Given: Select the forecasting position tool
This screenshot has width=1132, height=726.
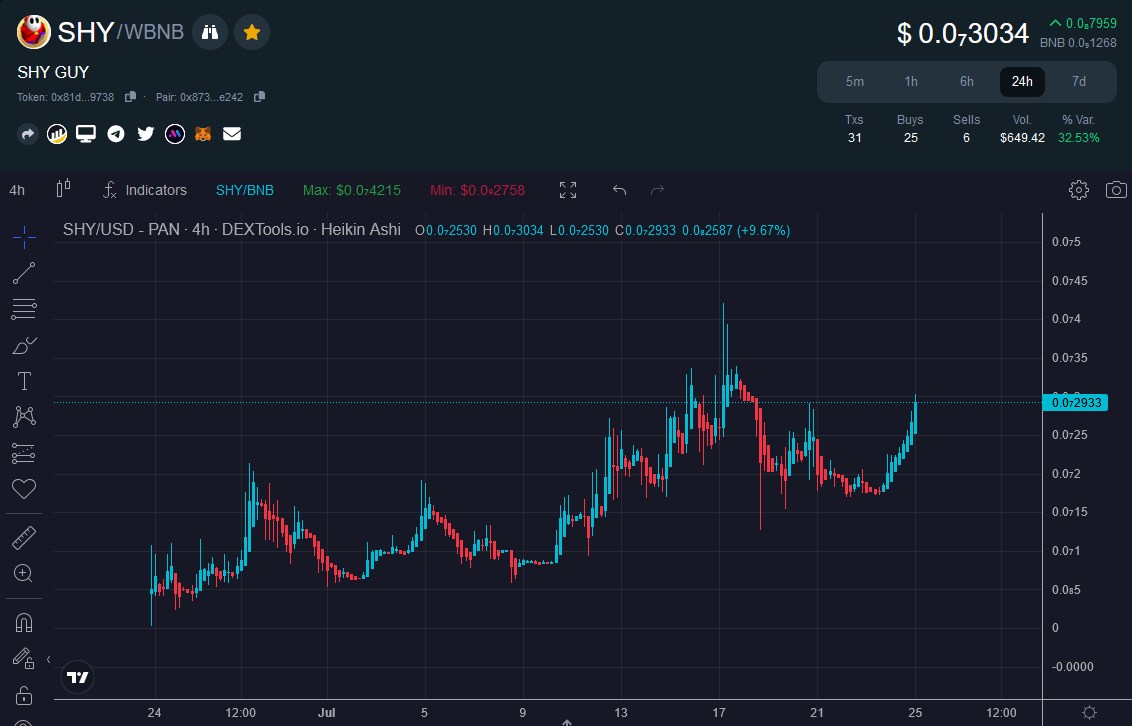Looking at the screenshot, I should 24,453.
